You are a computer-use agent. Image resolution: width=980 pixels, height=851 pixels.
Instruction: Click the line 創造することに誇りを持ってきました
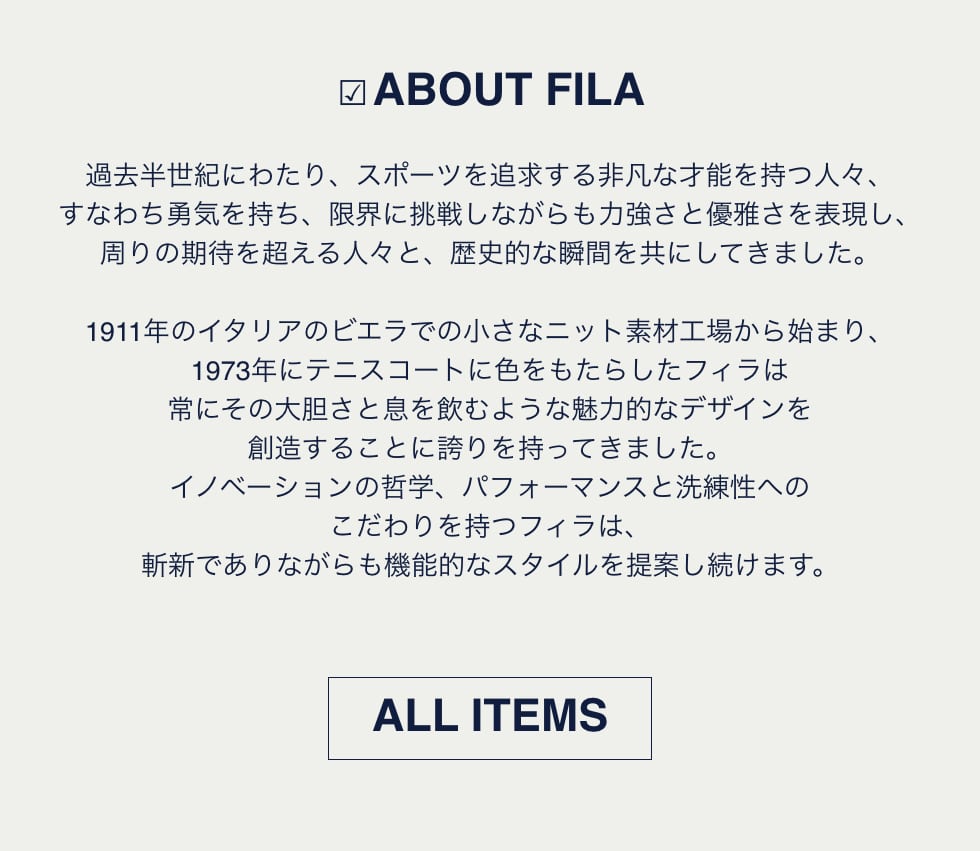pos(489,448)
